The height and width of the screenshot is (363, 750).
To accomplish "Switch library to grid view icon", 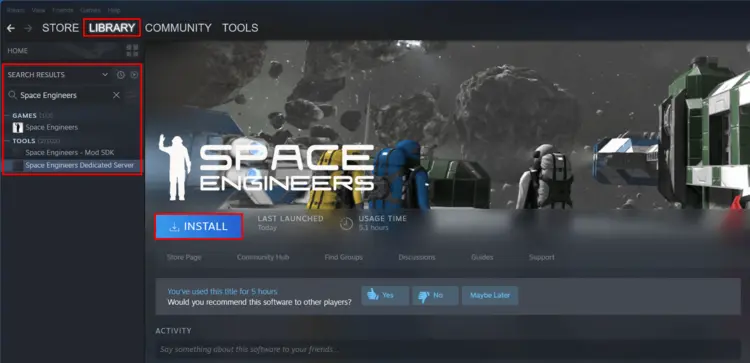I will click(x=132, y=51).
